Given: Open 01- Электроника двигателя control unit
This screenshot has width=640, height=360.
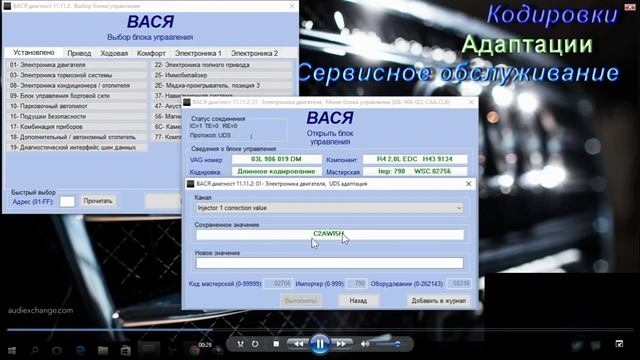Looking at the screenshot, I should (77, 65).
